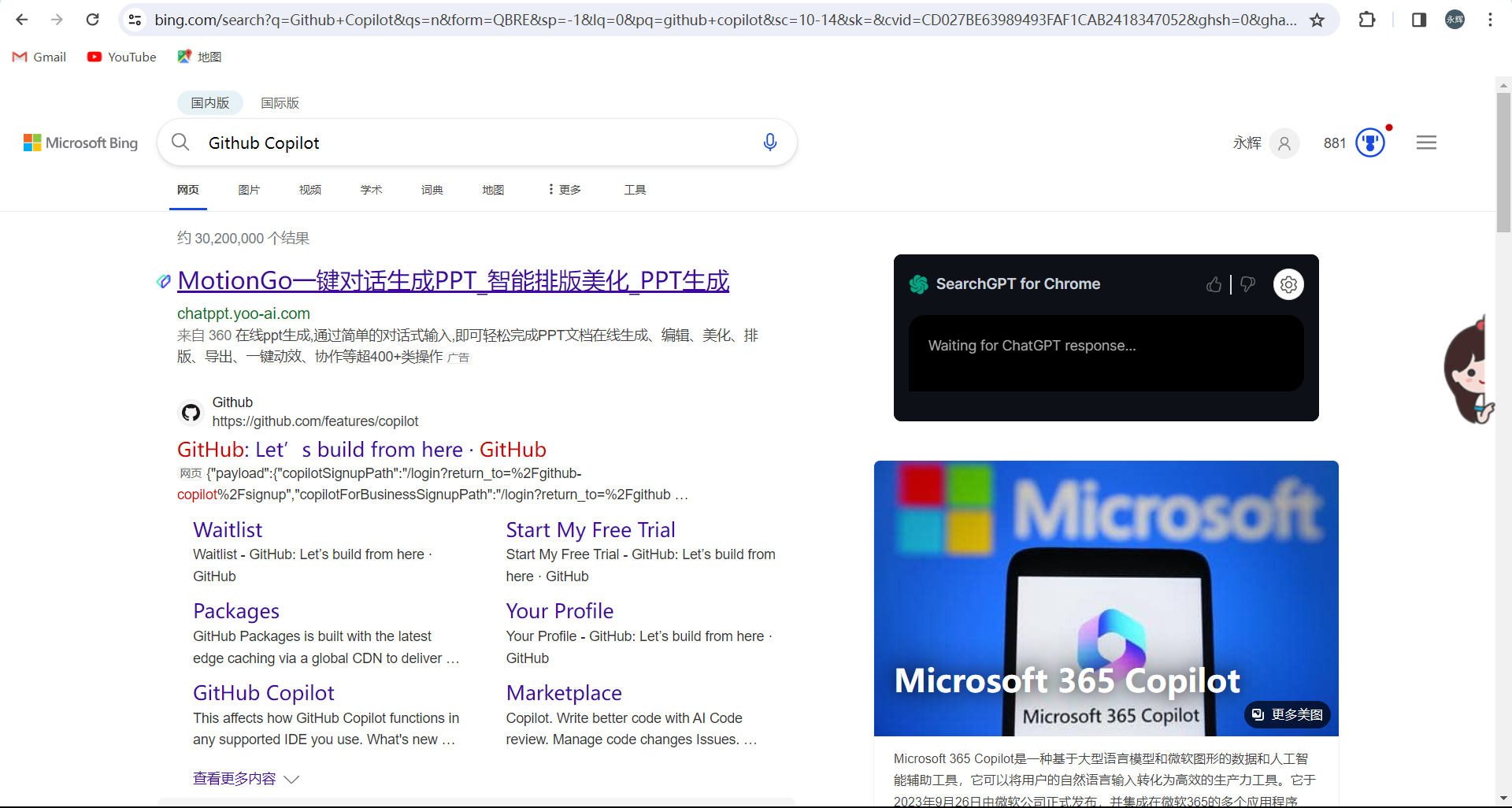The height and width of the screenshot is (808, 1512).
Task: View site information icon in address bar
Action: [x=135, y=20]
